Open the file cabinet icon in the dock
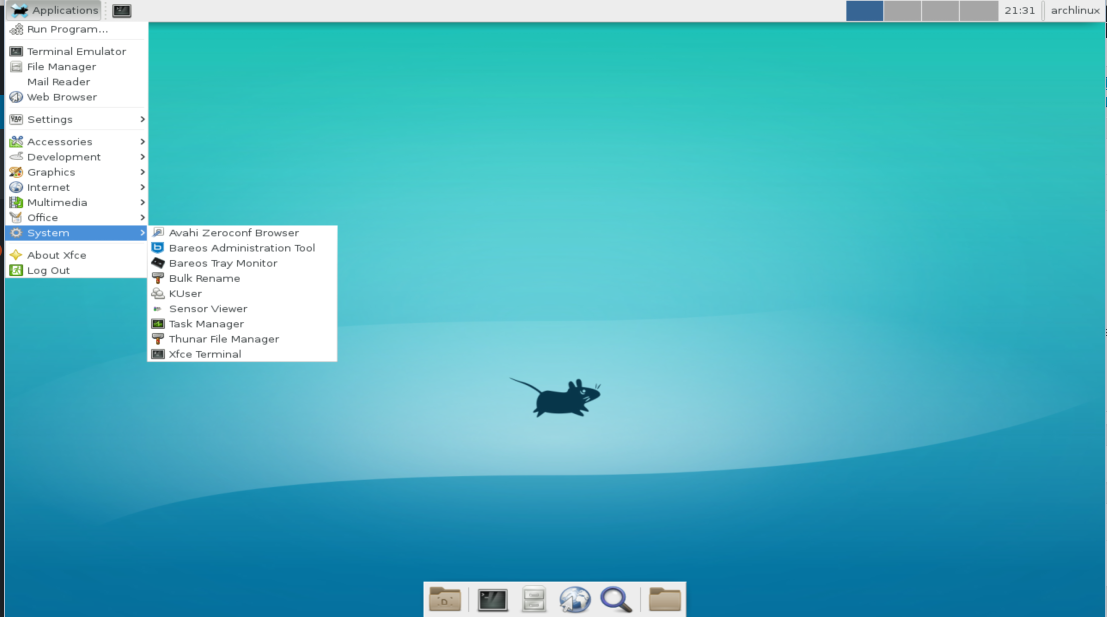 pyautogui.click(x=534, y=599)
